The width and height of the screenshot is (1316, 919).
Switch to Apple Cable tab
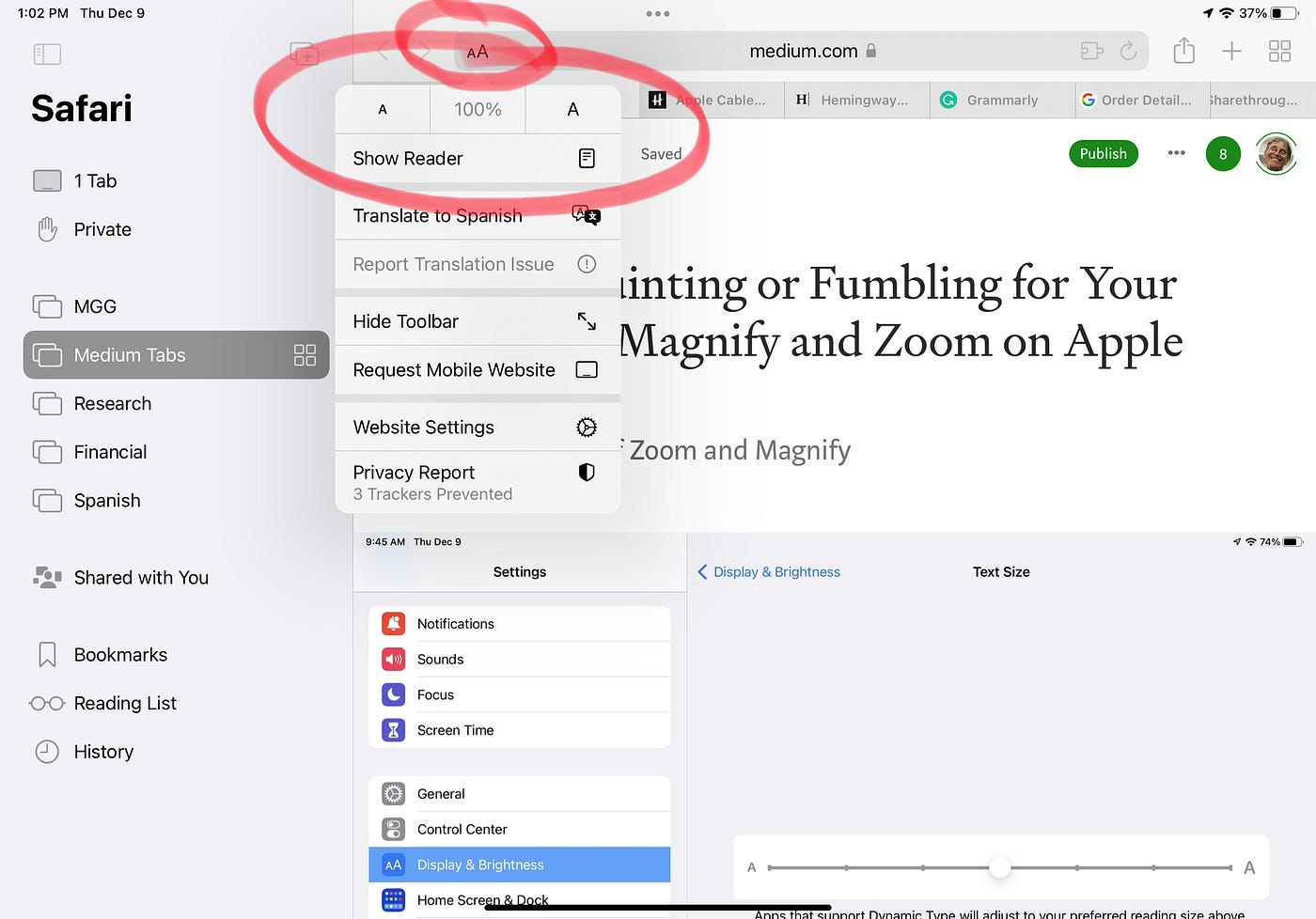click(712, 100)
